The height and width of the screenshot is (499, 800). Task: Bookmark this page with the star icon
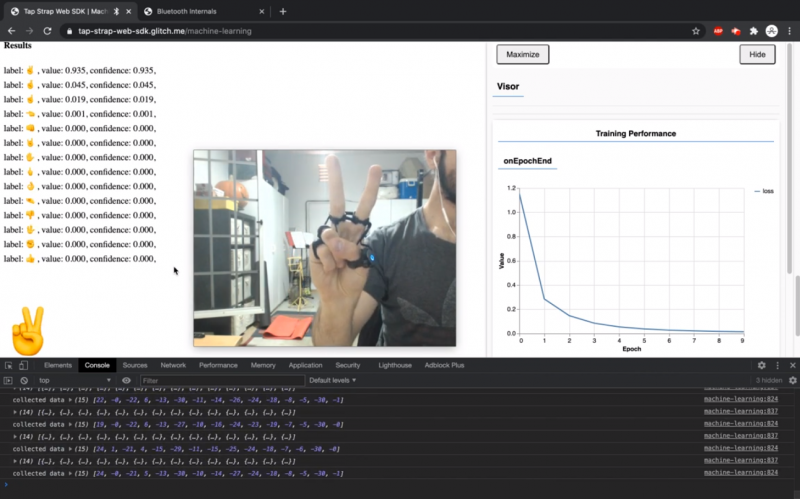(x=695, y=31)
